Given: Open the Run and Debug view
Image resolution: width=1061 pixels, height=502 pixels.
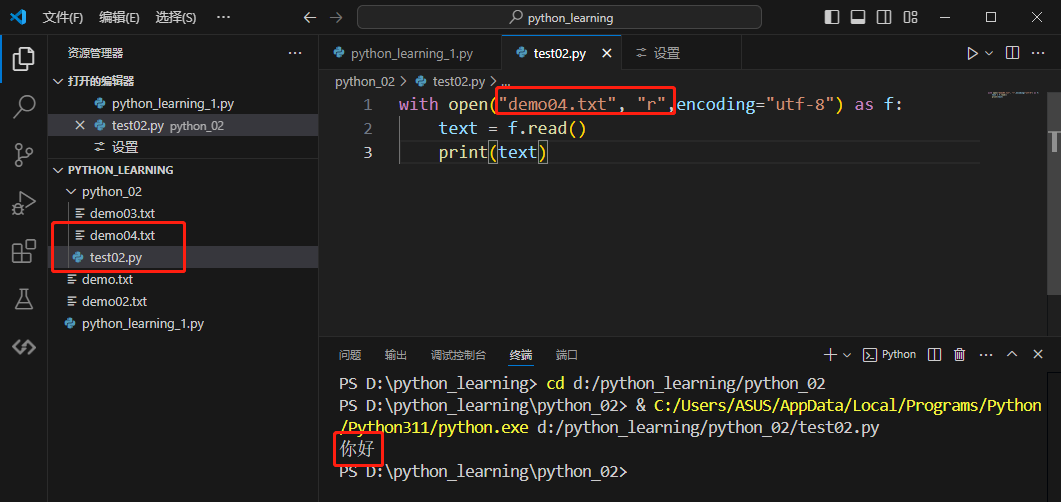Looking at the screenshot, I should tap(24, 203).
